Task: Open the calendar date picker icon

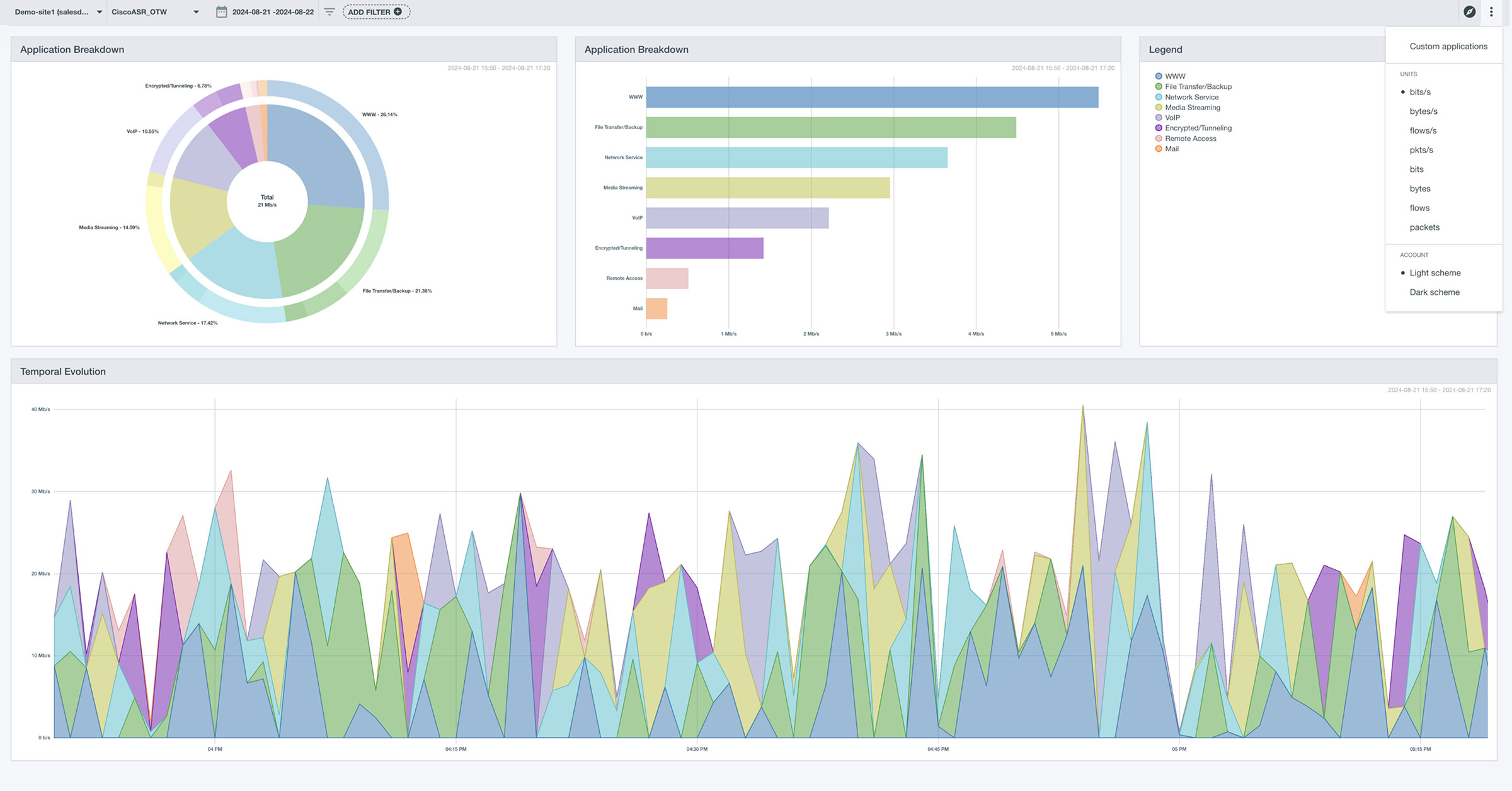Action: click(221, 12)
